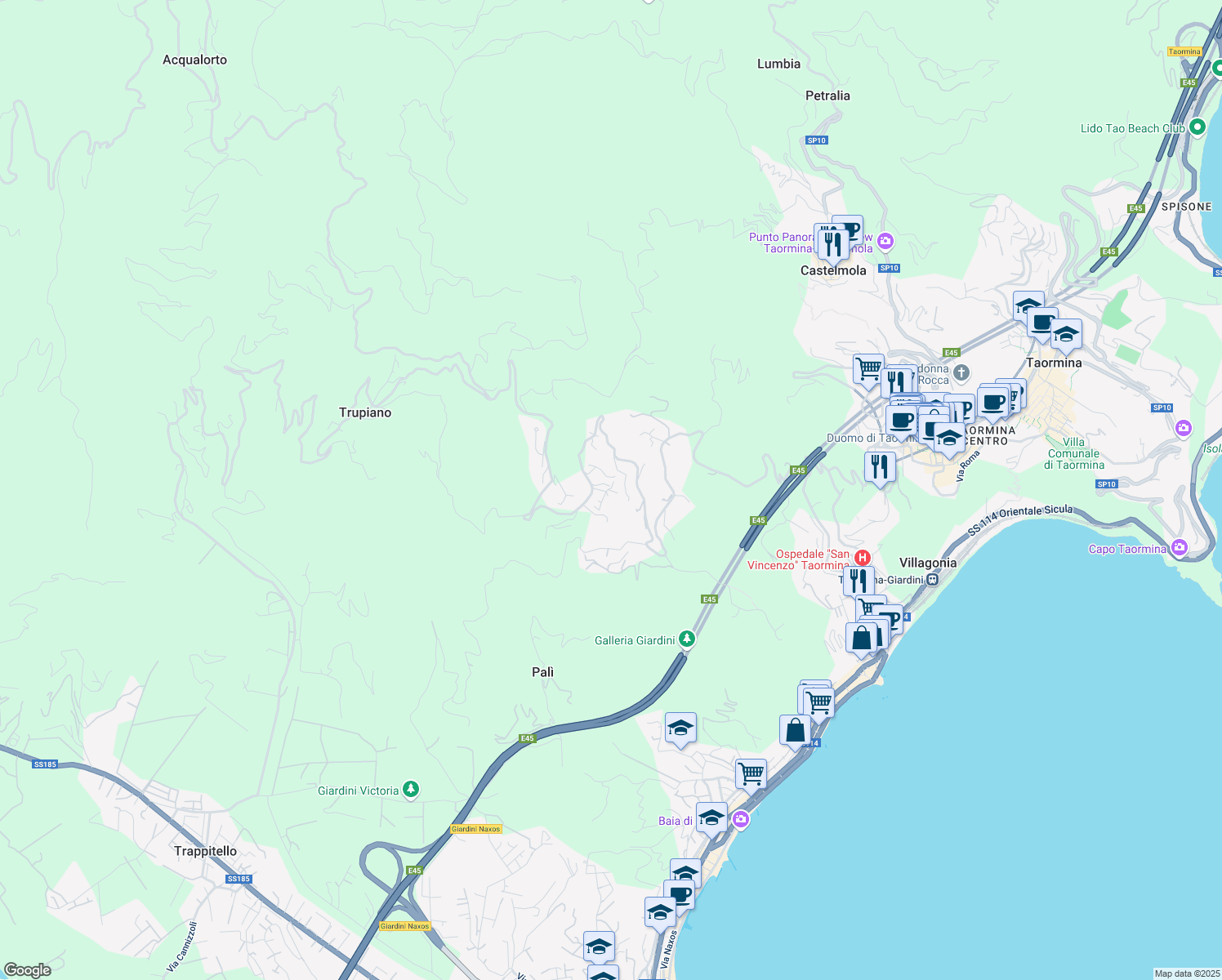Open the Map data ©2025 attribution

click(1187, 973)
